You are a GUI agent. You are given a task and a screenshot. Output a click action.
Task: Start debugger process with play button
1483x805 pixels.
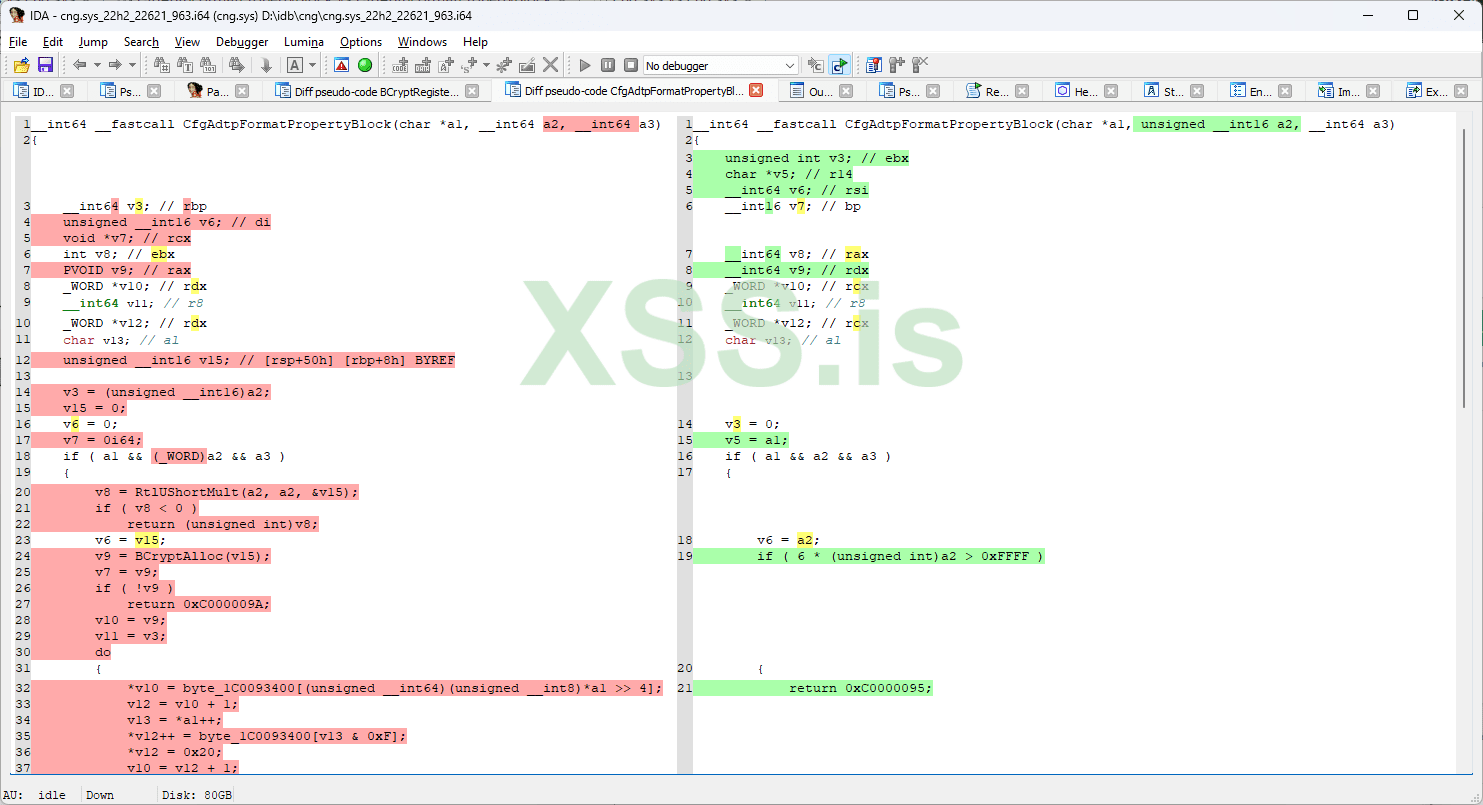[585, 65]
